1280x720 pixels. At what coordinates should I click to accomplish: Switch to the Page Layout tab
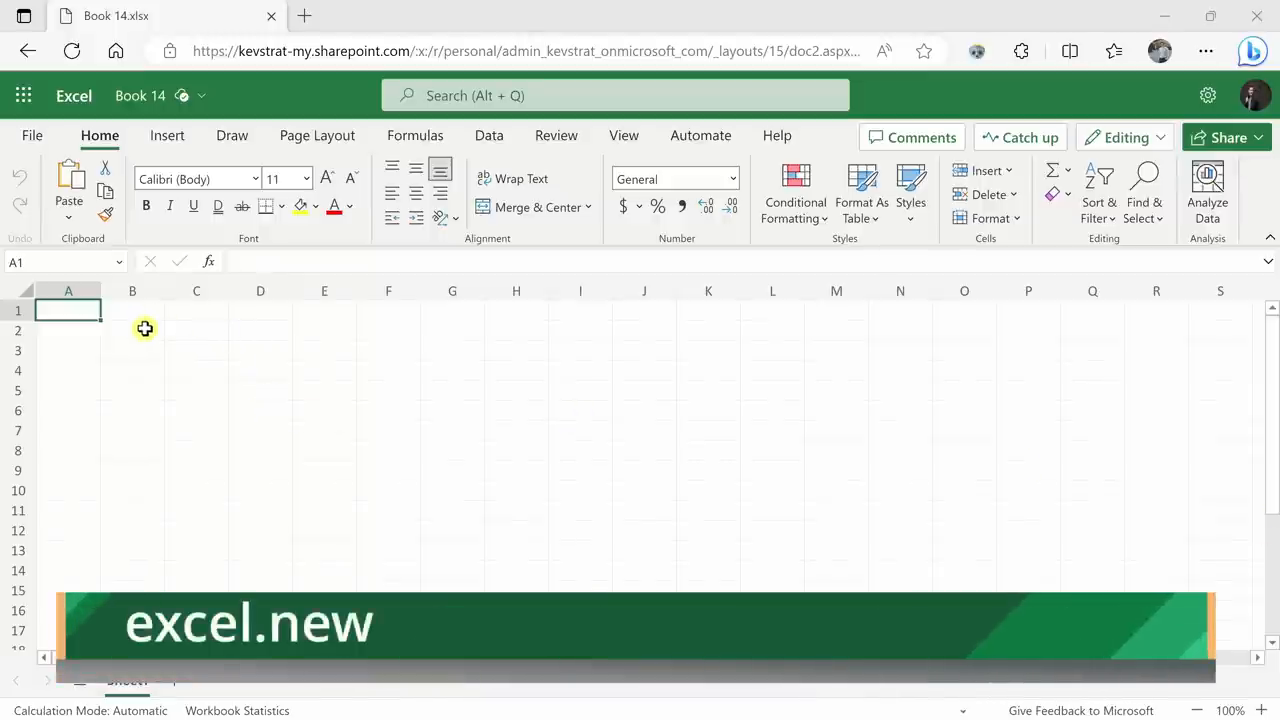[x=317, y=135]
